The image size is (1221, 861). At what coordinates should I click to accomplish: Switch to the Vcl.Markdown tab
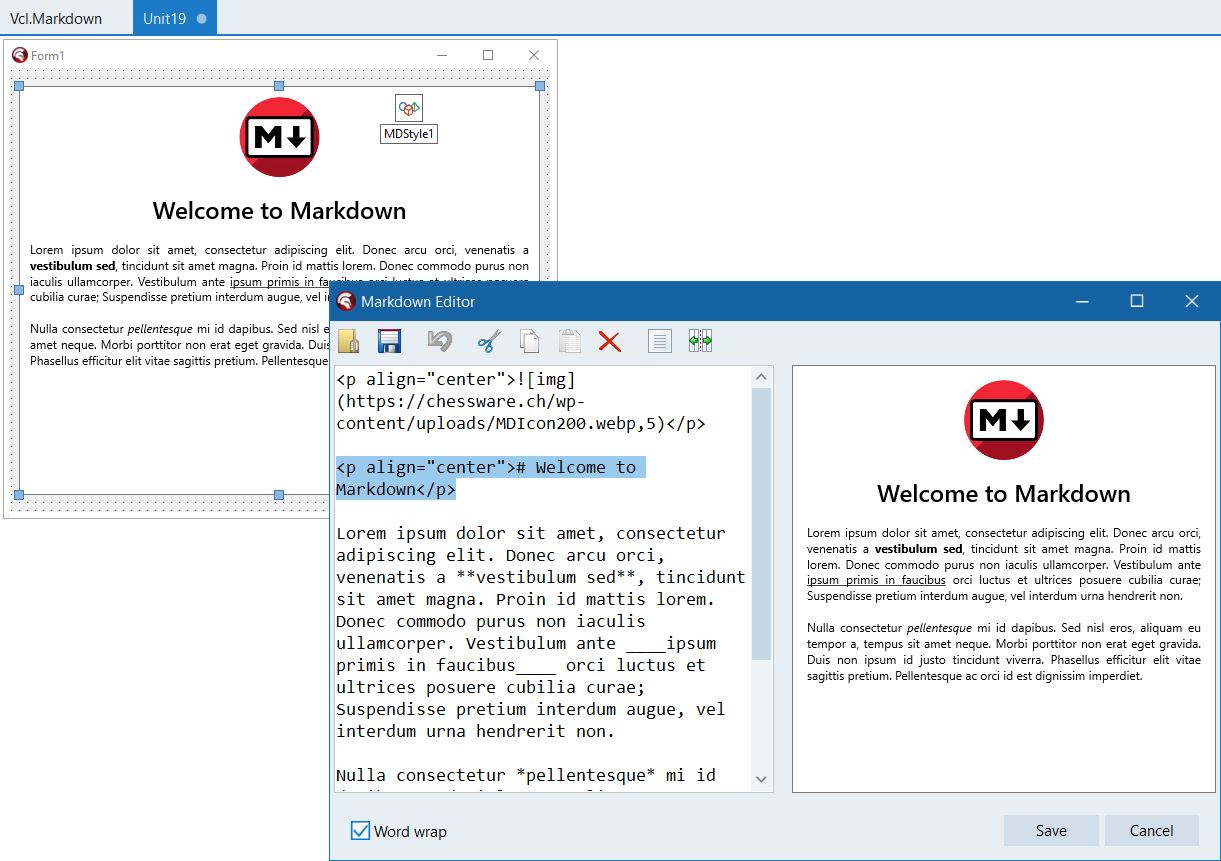[56, 18]
